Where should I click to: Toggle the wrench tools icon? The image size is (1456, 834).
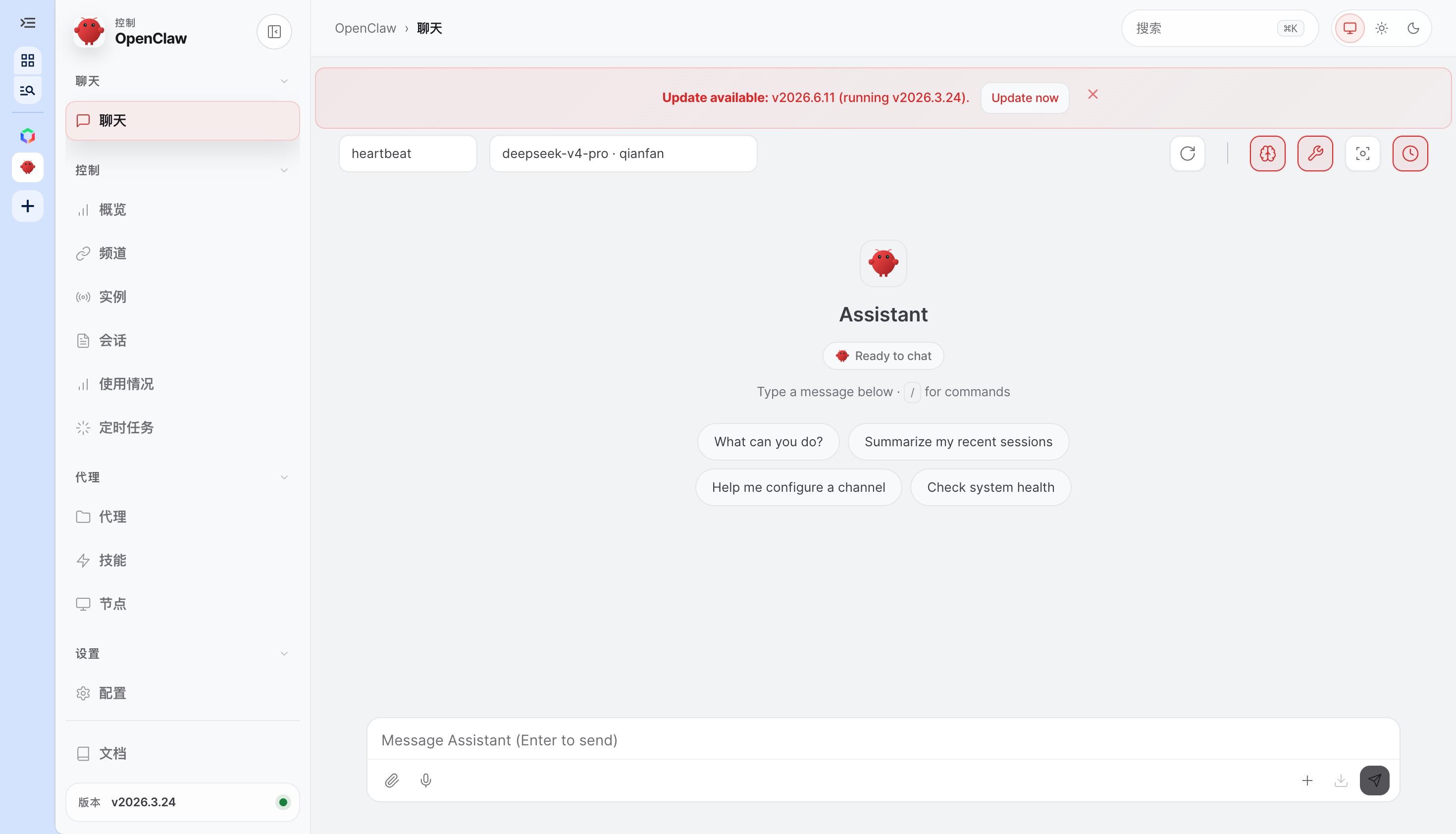(x=1315, y=154)
